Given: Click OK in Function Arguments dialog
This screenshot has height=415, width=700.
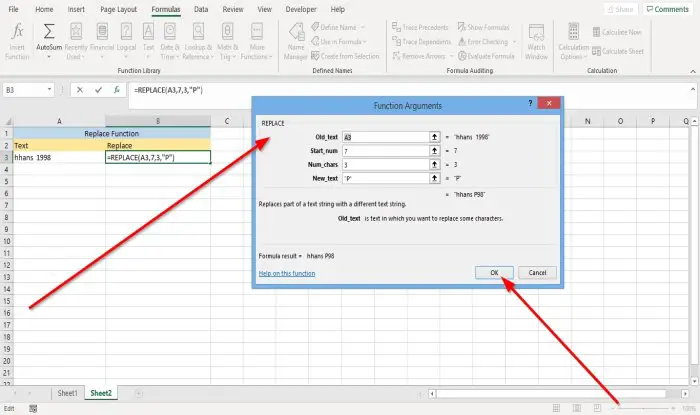Looking at the screenshot, I should tap(494, 273).
